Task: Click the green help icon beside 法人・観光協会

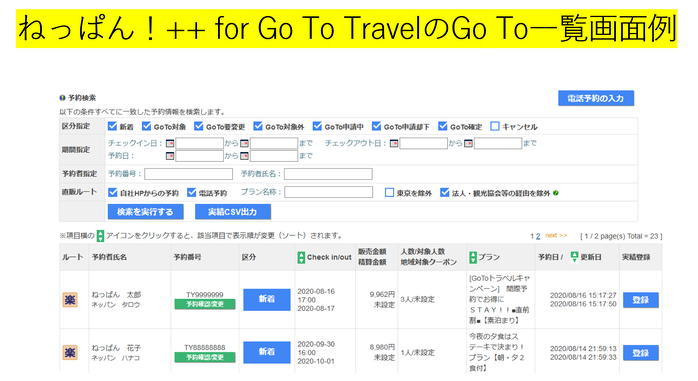Action: point(556,193)
